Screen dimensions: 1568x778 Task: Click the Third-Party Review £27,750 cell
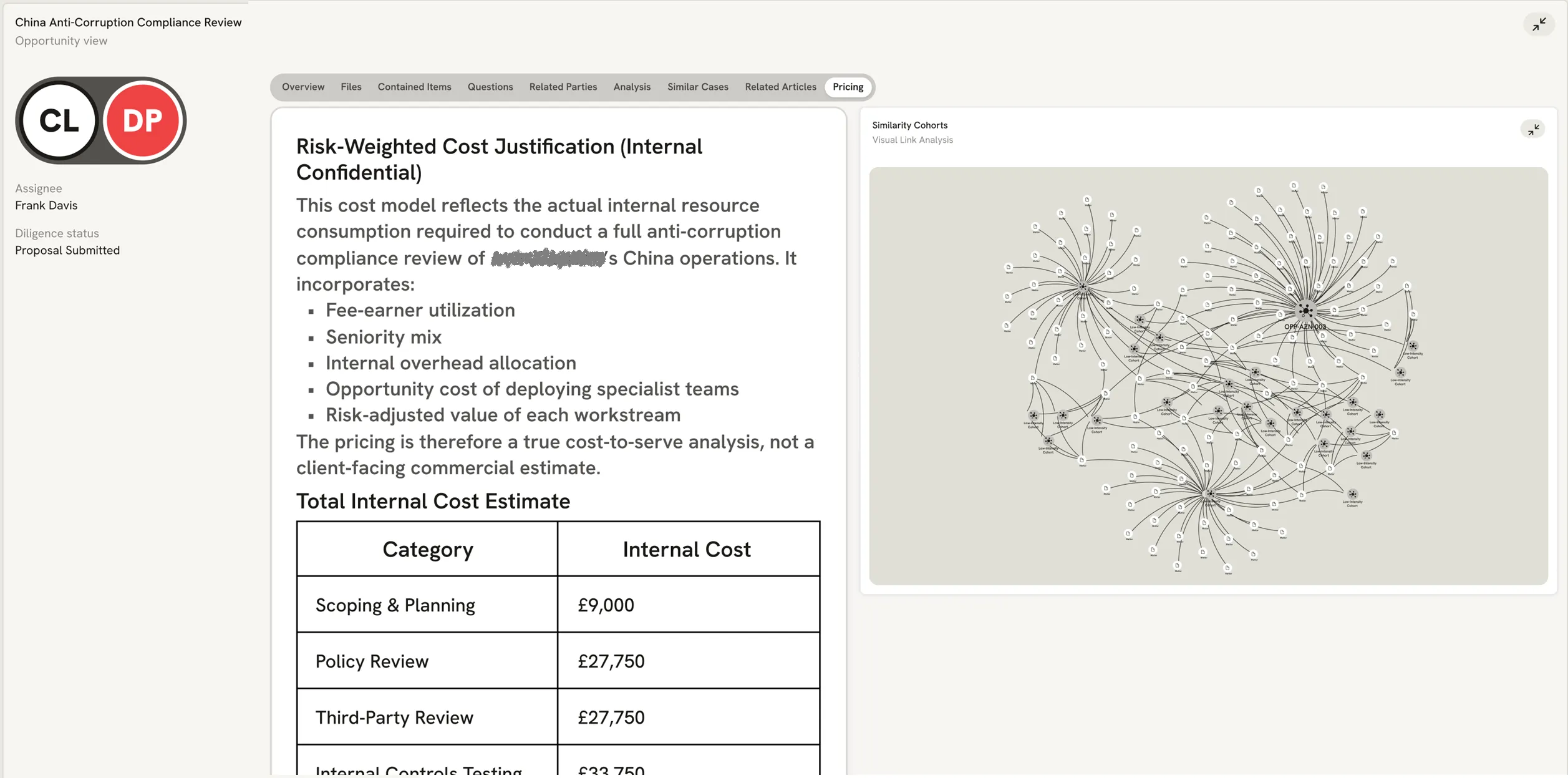[689, 717]
